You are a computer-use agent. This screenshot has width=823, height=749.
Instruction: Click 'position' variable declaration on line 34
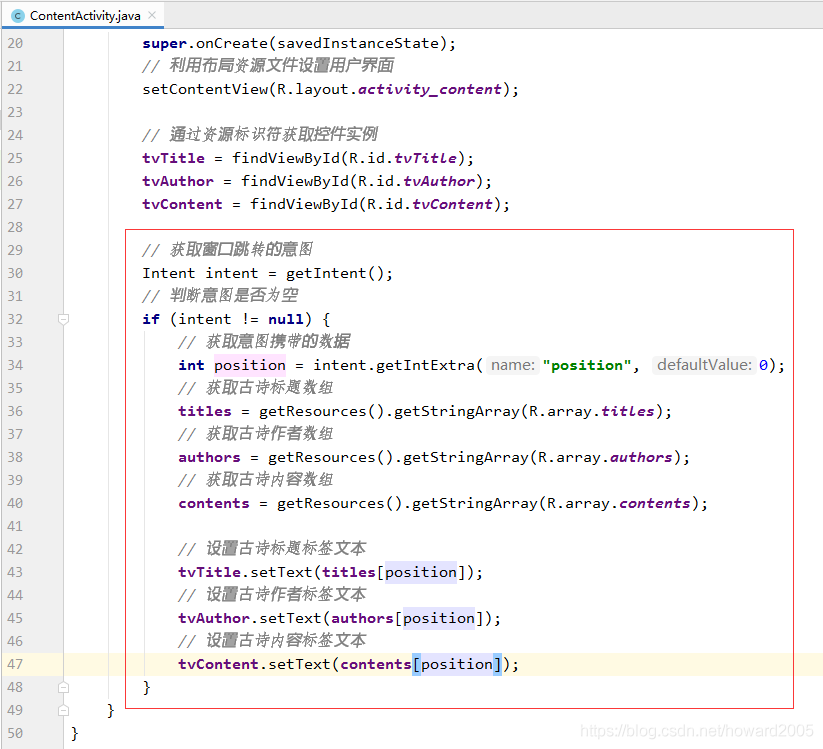tap(250, 365)
